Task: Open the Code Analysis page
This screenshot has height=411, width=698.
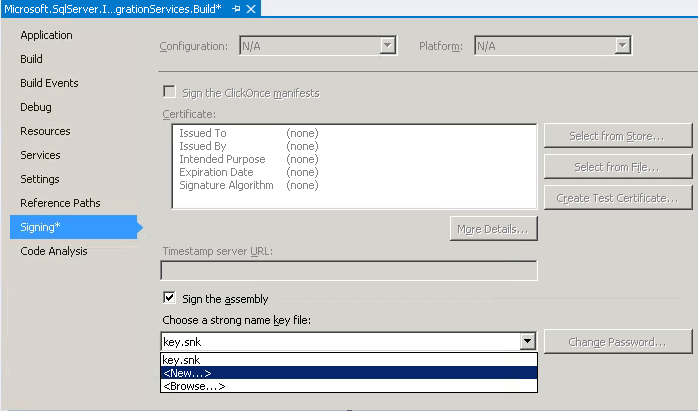Action: [53, 251]
